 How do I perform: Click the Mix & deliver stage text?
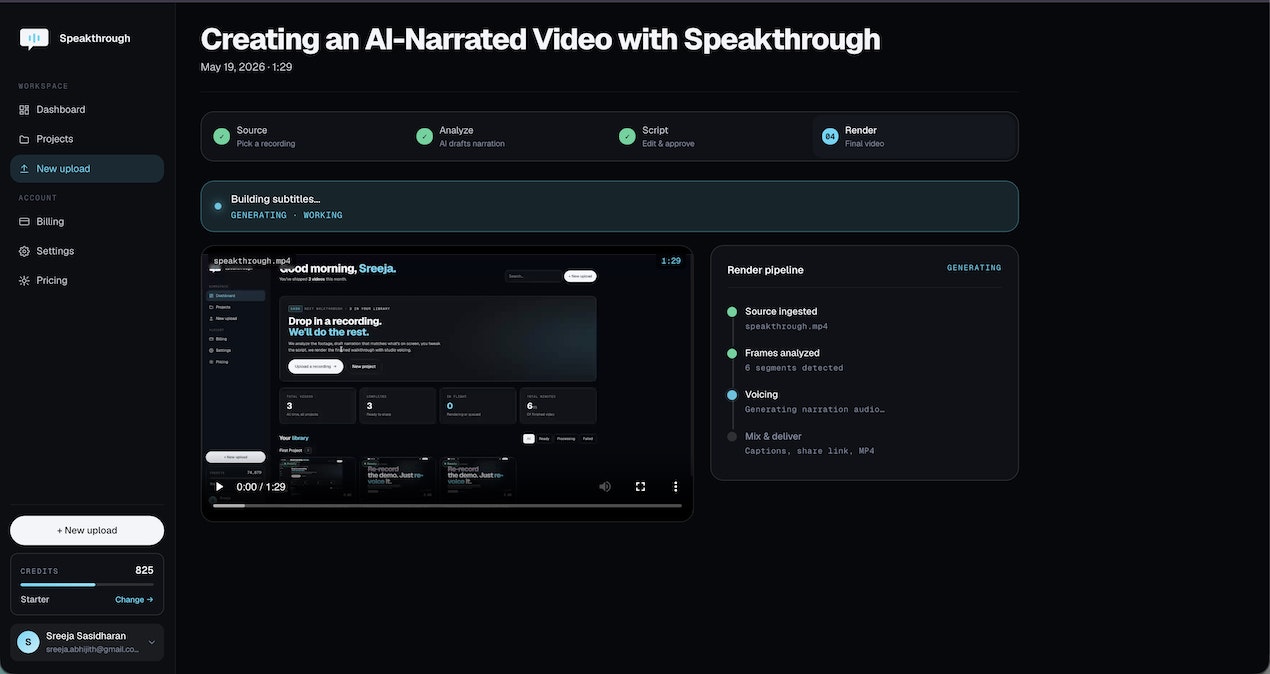[x=773, y=436]
